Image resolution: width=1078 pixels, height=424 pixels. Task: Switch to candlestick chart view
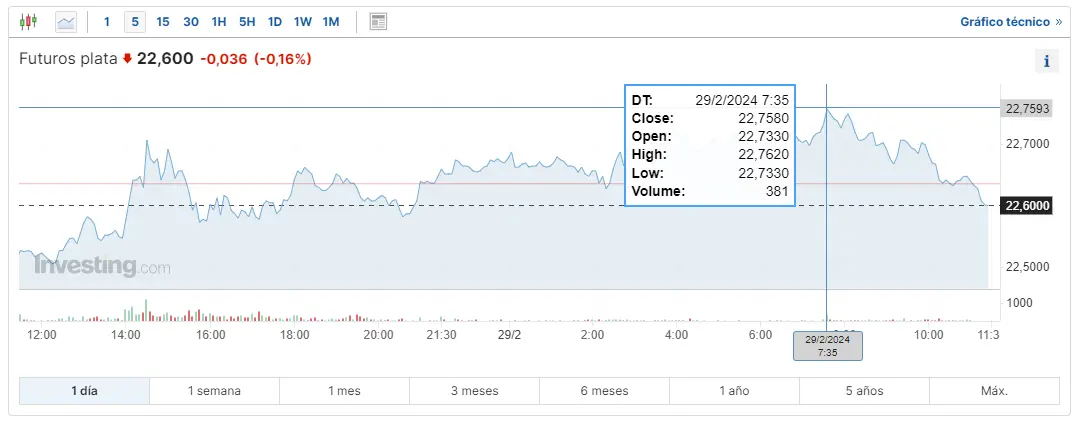pyautogui.click(x=28, y=21)
